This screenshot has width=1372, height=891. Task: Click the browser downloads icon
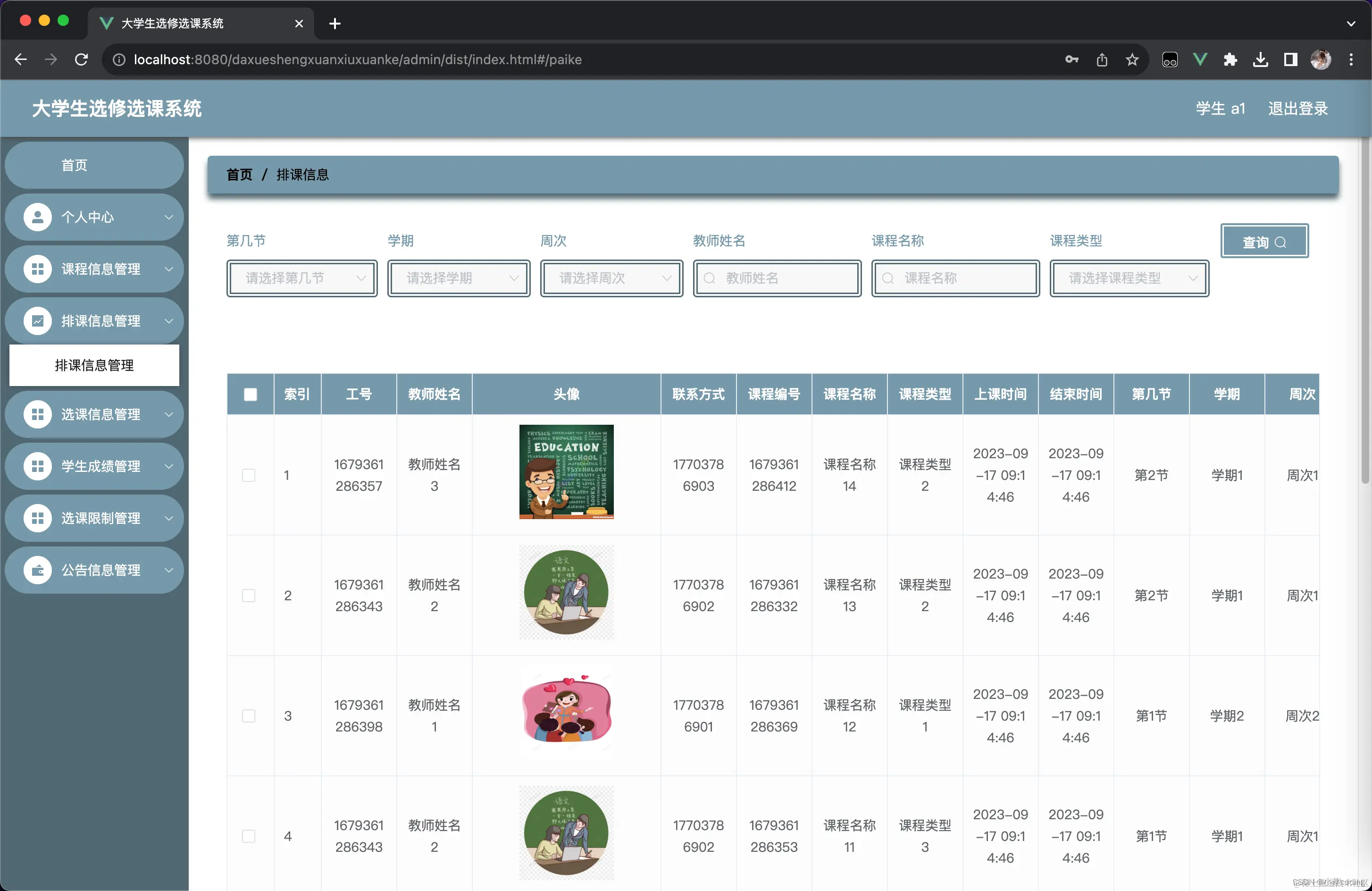1260,59
